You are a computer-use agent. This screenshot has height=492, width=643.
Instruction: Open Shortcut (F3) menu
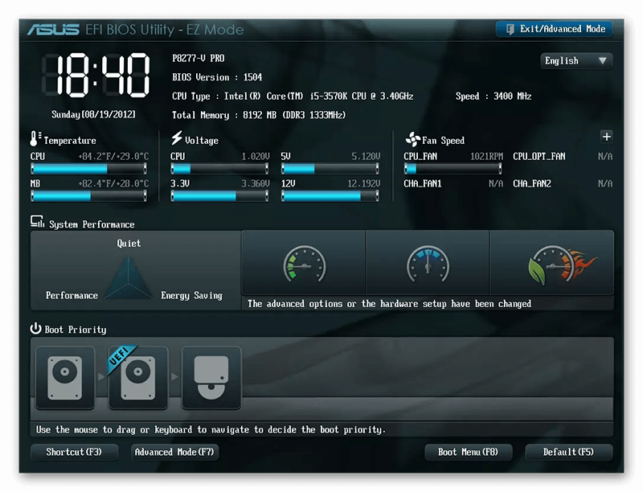click(x=74, y=452)
